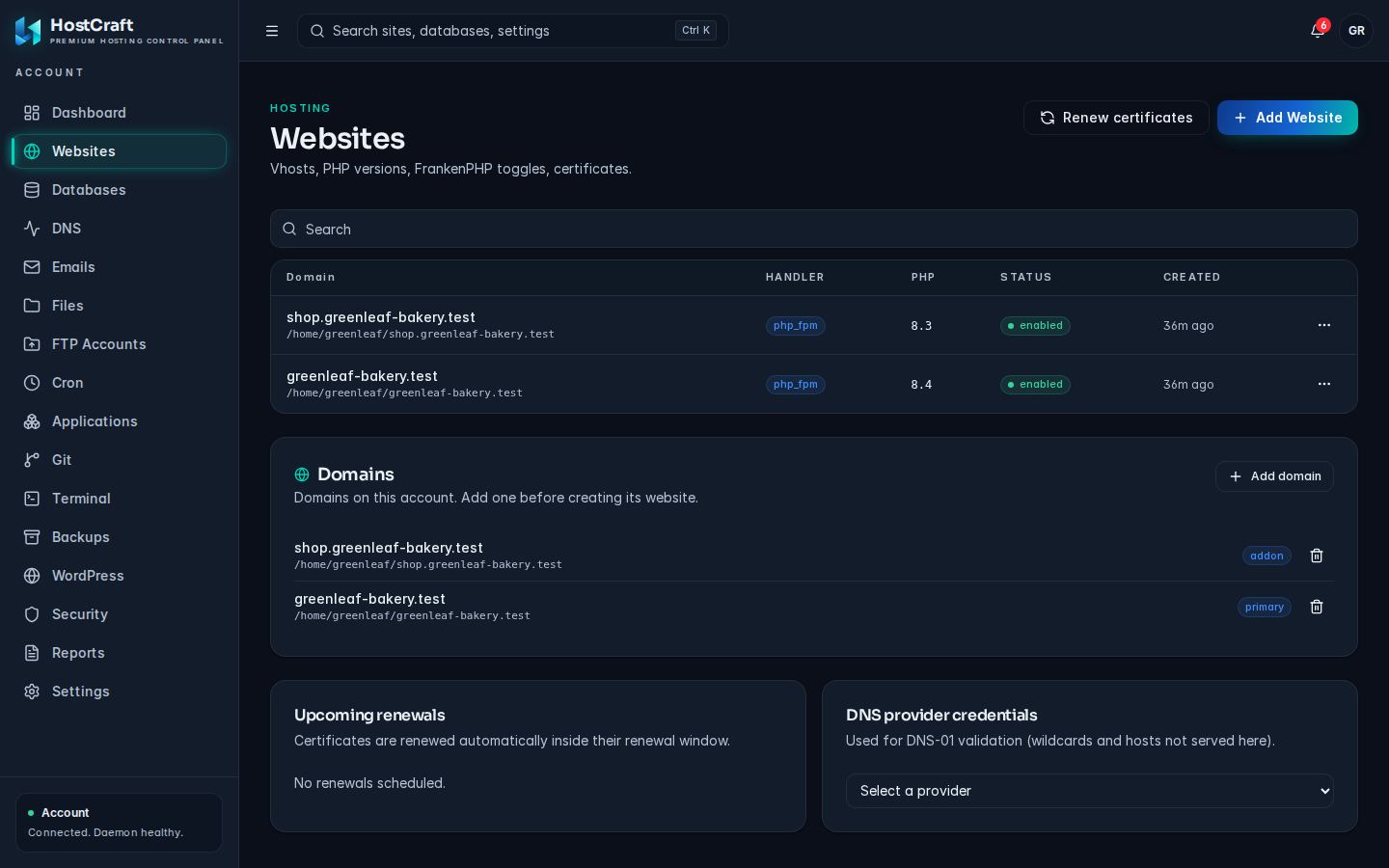Click the shop.greenleaf-bakery.test domain in websites table
Image resolution: width=1389 pixels, height=868 pixels.
(x=381, y=317)
